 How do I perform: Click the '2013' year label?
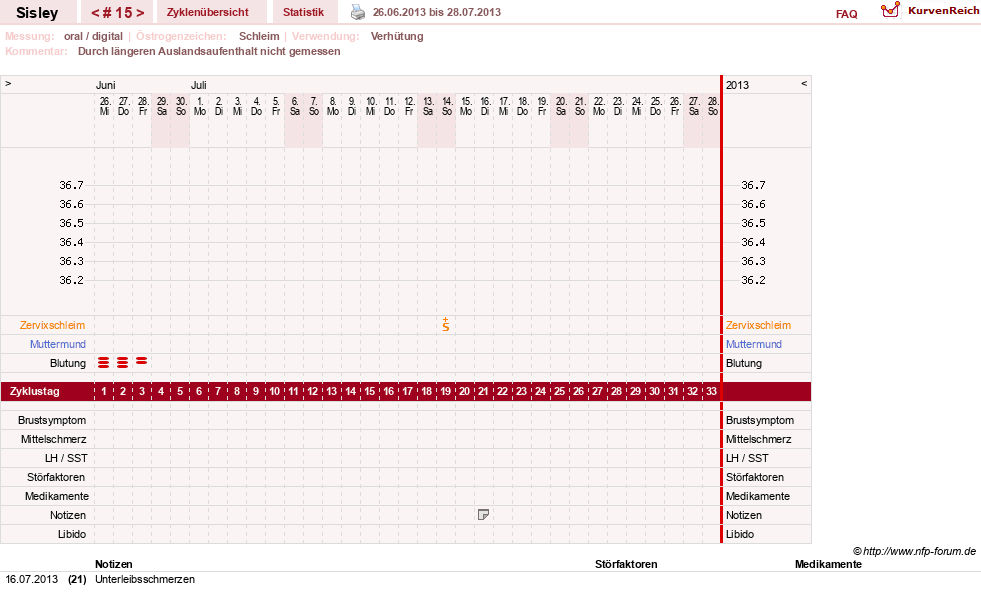(x=737, y=85)
